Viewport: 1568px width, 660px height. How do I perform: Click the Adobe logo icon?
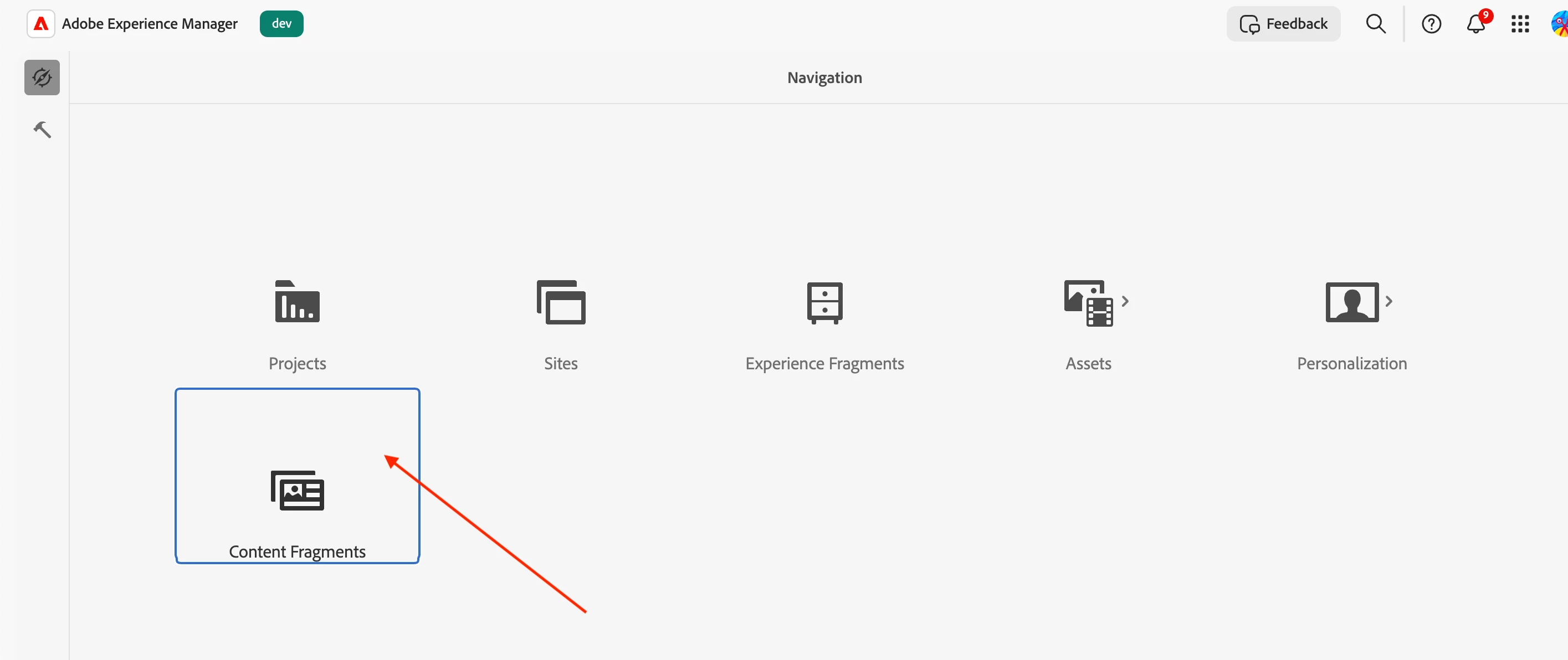[x=41, y=24]
